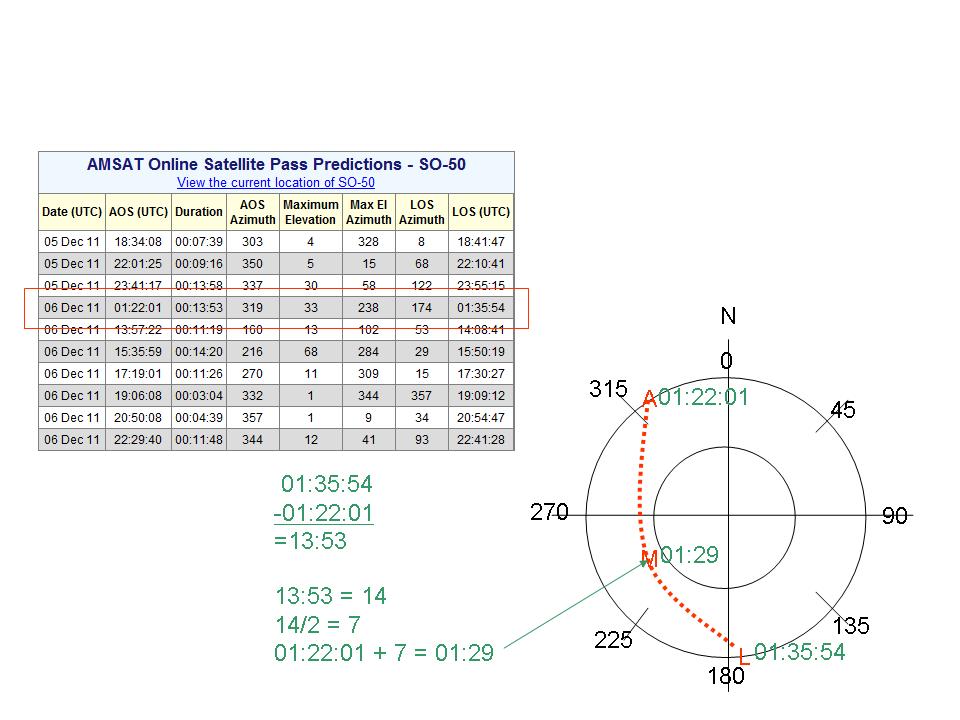Image resolution: width=960 pixels, height=720 pixels.
Task: Select AOS time 22:01:25 cell
Action: click(x=138, y=264)
